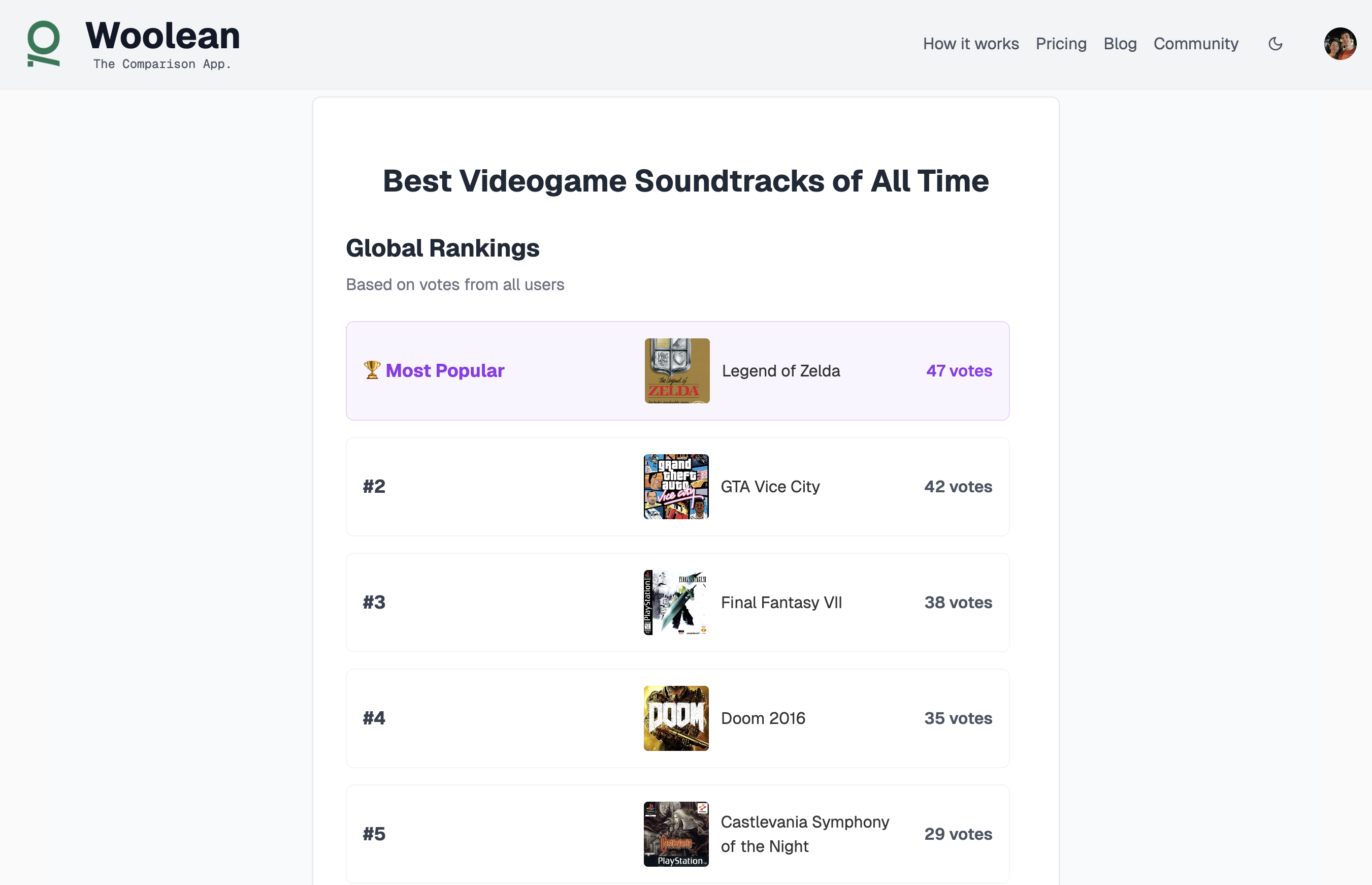Click the 35 votes count

point(958,718)
